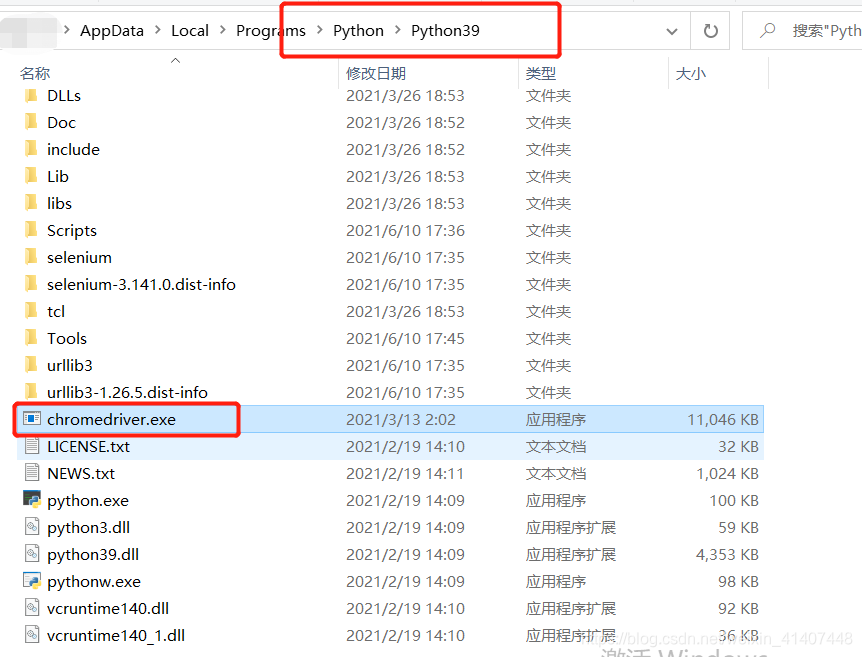Open the address bar history dropdown
Viewport: 862px width, 657px height.
(672, 30)
